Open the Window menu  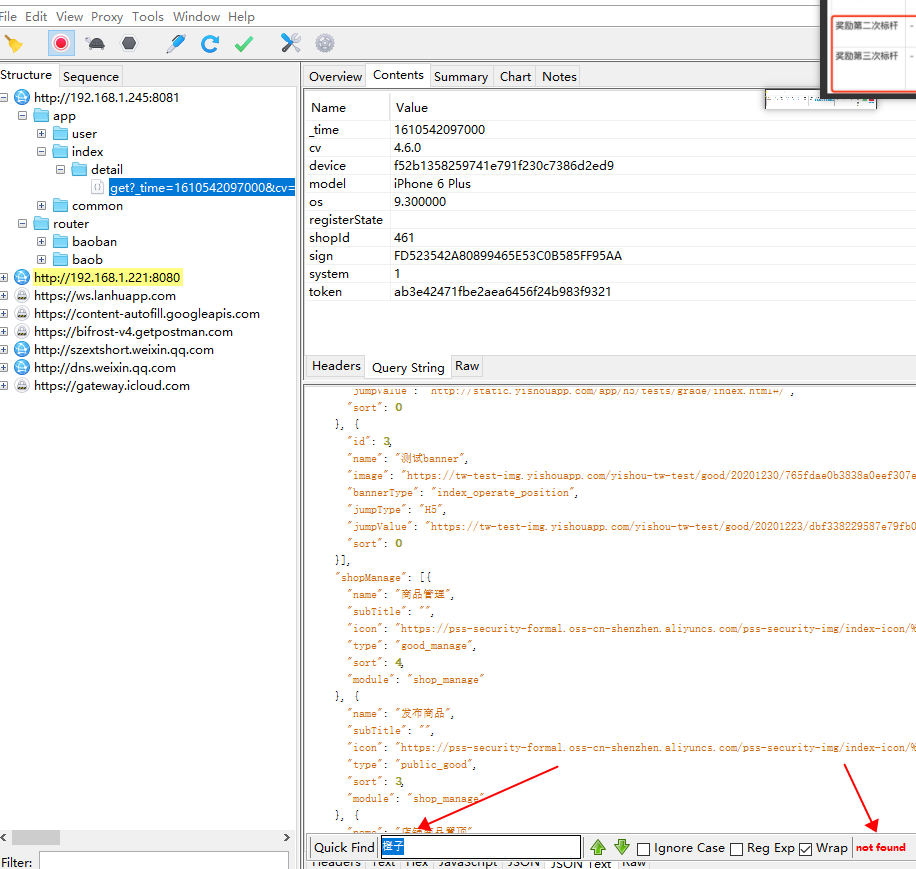196,17
